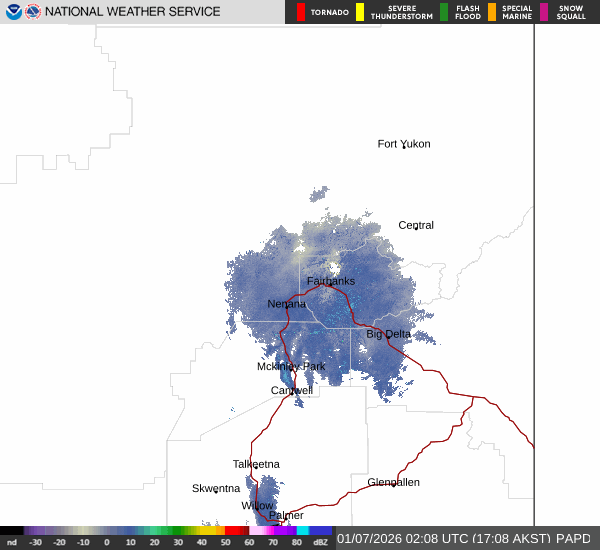Click the Talkeetna map label
The image size is (600, 550).
256,464
